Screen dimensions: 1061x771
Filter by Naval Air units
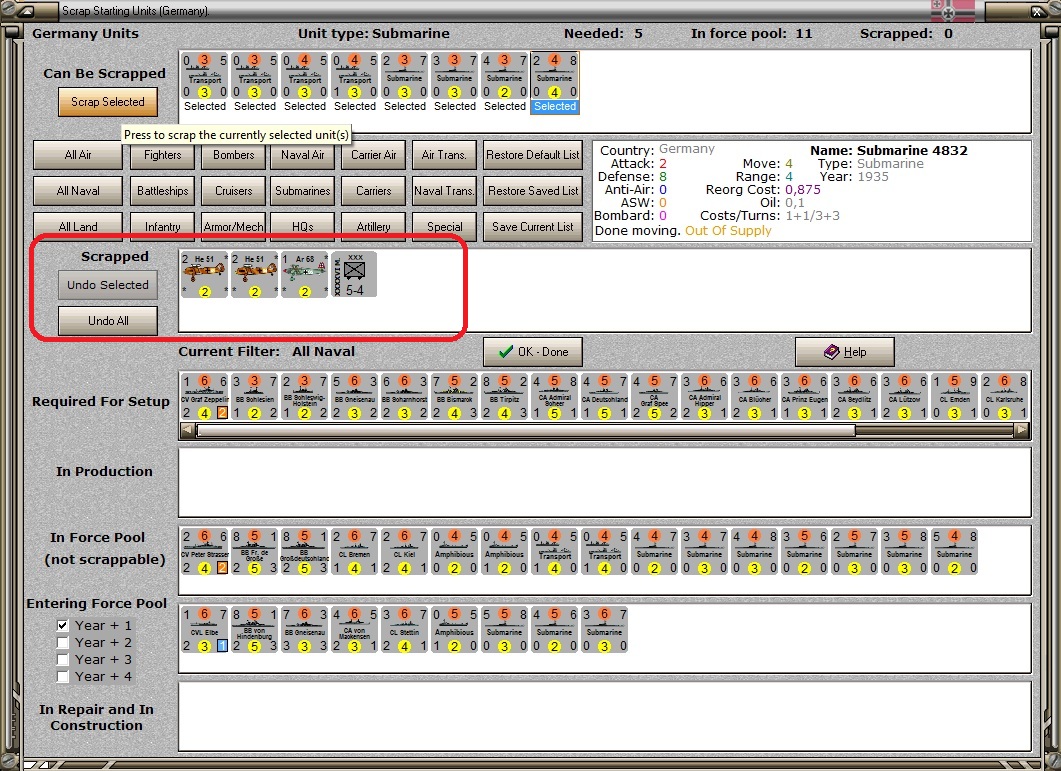[302, 155]
